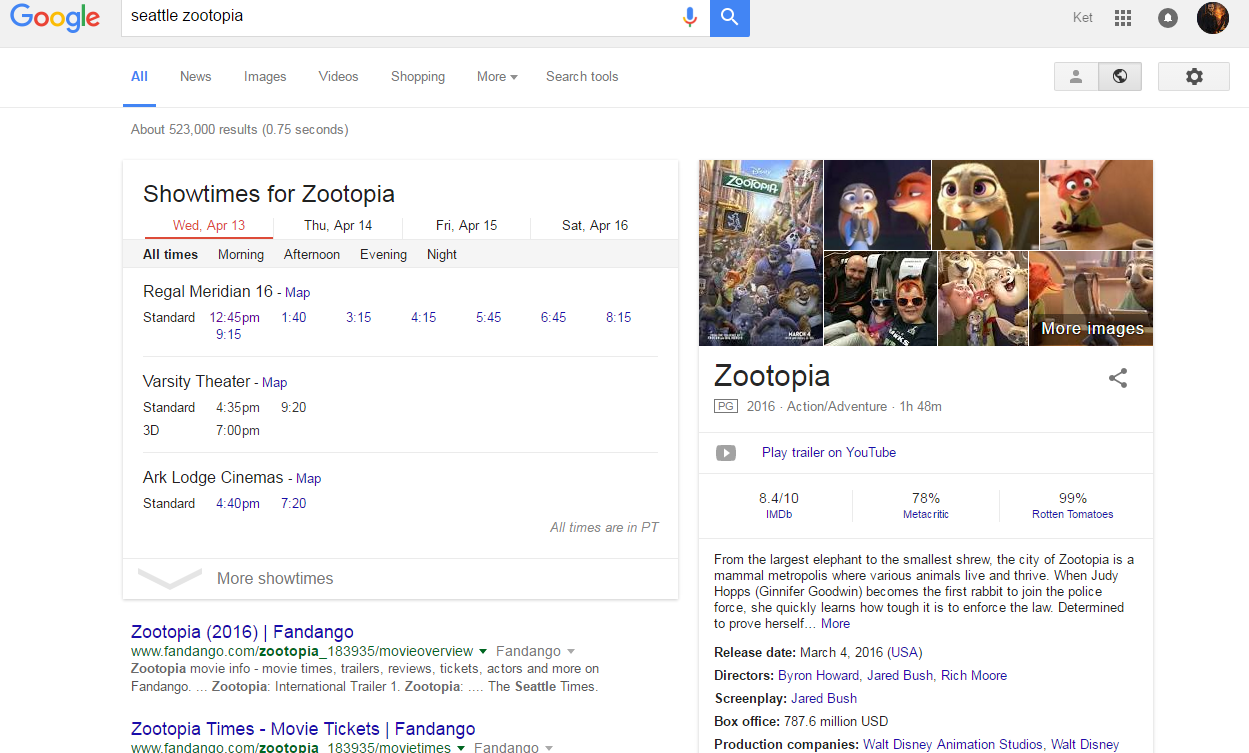The width and height of the screenshot is (1249, 753).
Task: Open dropdown arrow beside first Fandango URL
Action: 483,652
